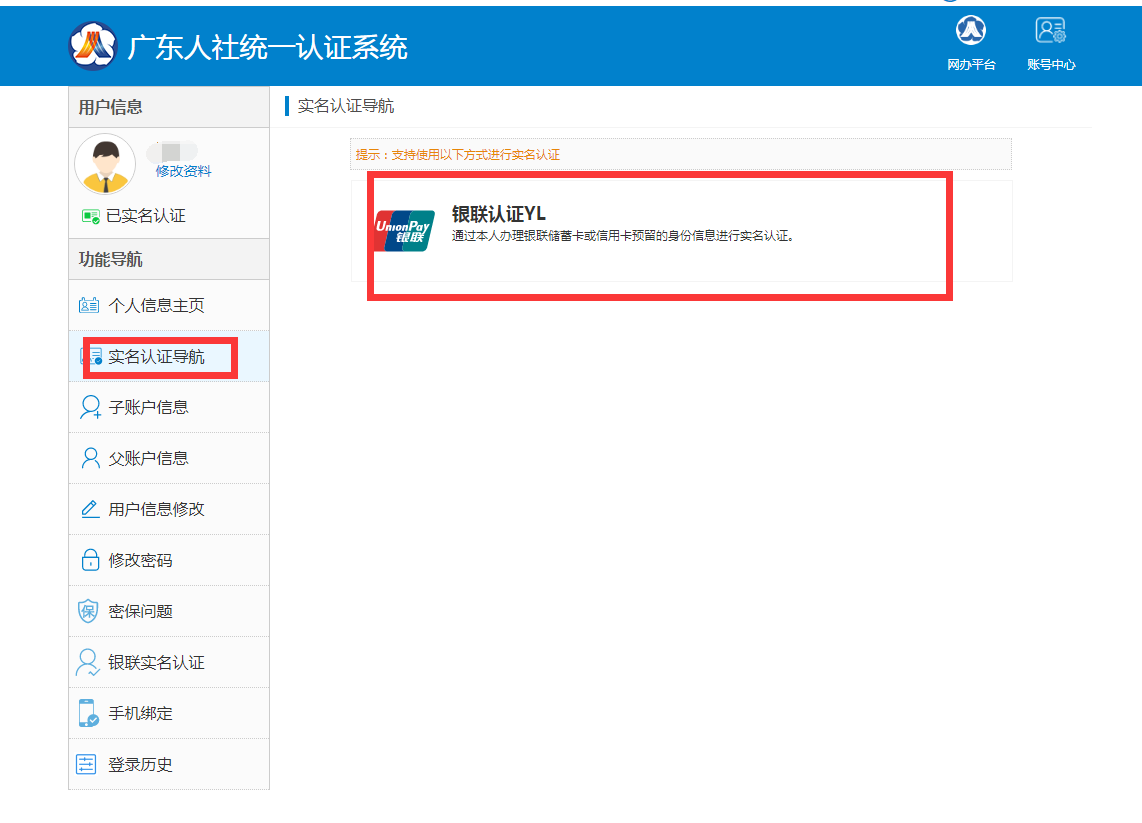Open 登录历史 login history
Image resolution: width=1142 pixels, height=823 pixels.
point(140,765)
